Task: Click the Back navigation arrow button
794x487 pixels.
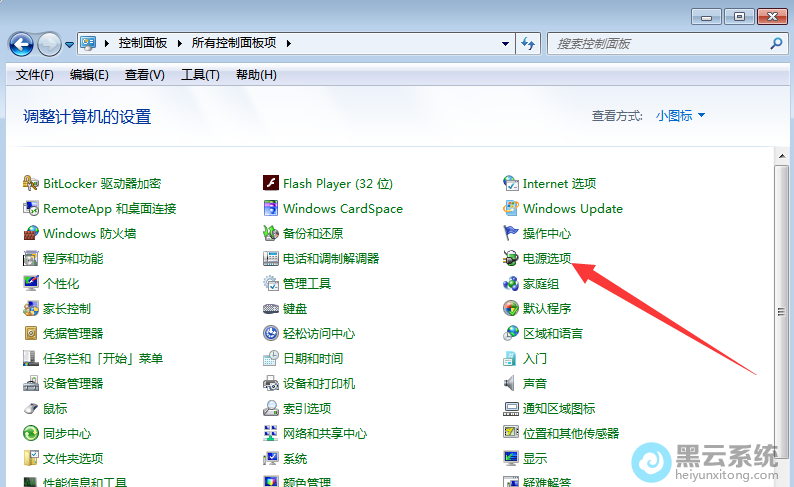Action: tap(21, 44)
